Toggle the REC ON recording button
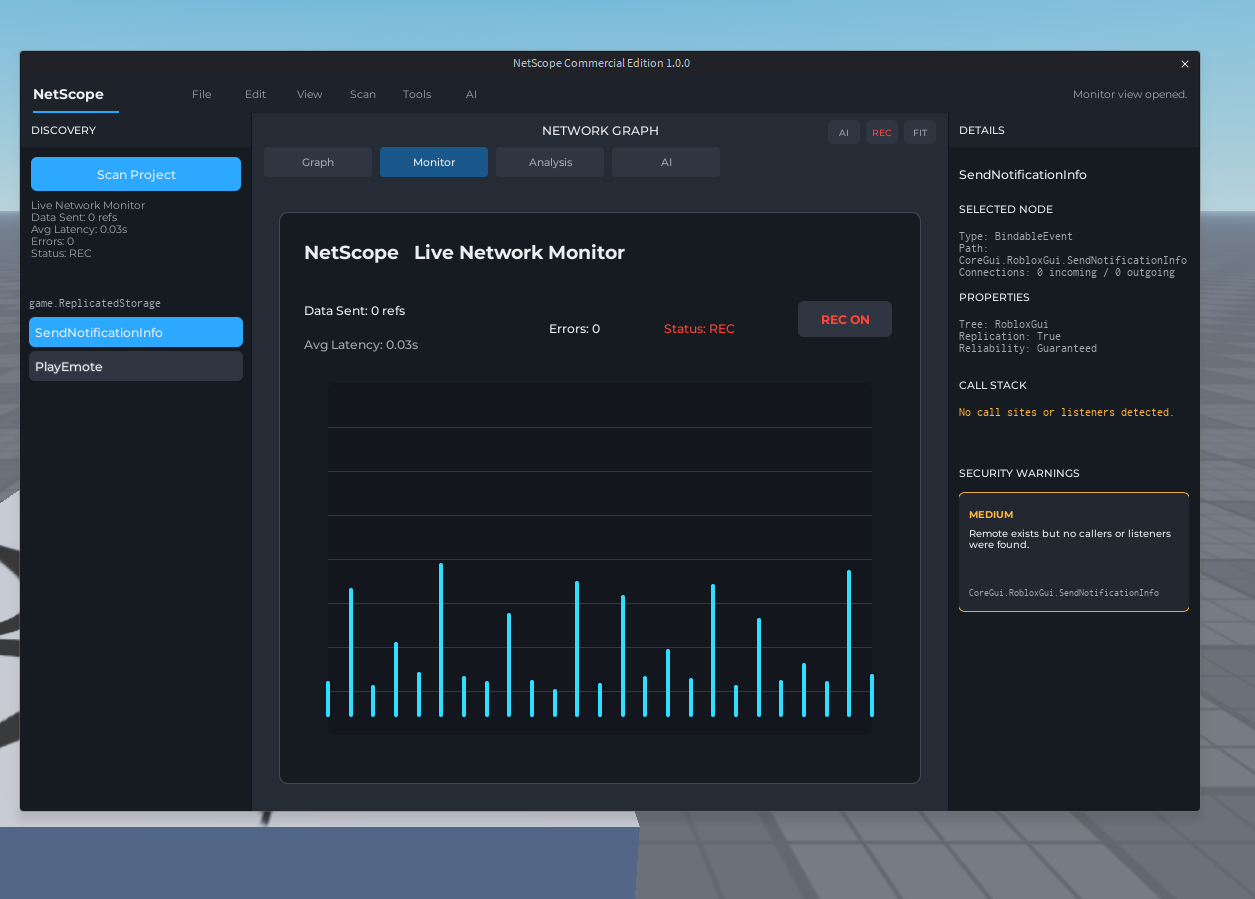The width and height of the screenshot is (1255, 899). (845, 319)
